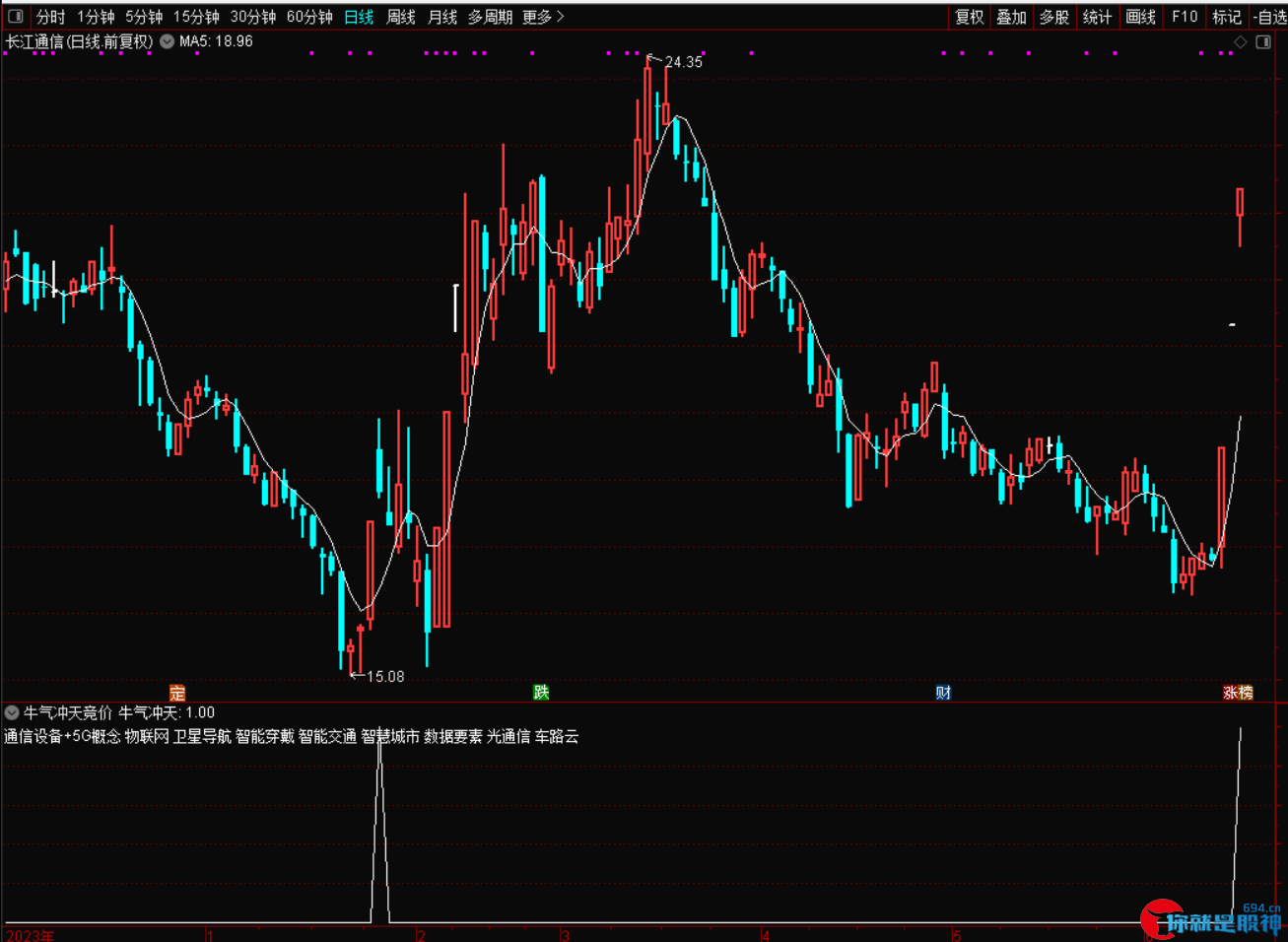The height and width of the screenshot is (942, 1288).
Task: Click the MA5: 18.96 indicator value
Action: tap(216, 41)
